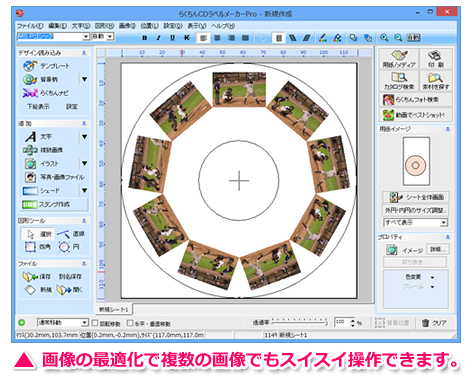Screen dimensions: 469x381
Task: Enable the 水平・垂直移動 checkbox
Action: [130, 323]
